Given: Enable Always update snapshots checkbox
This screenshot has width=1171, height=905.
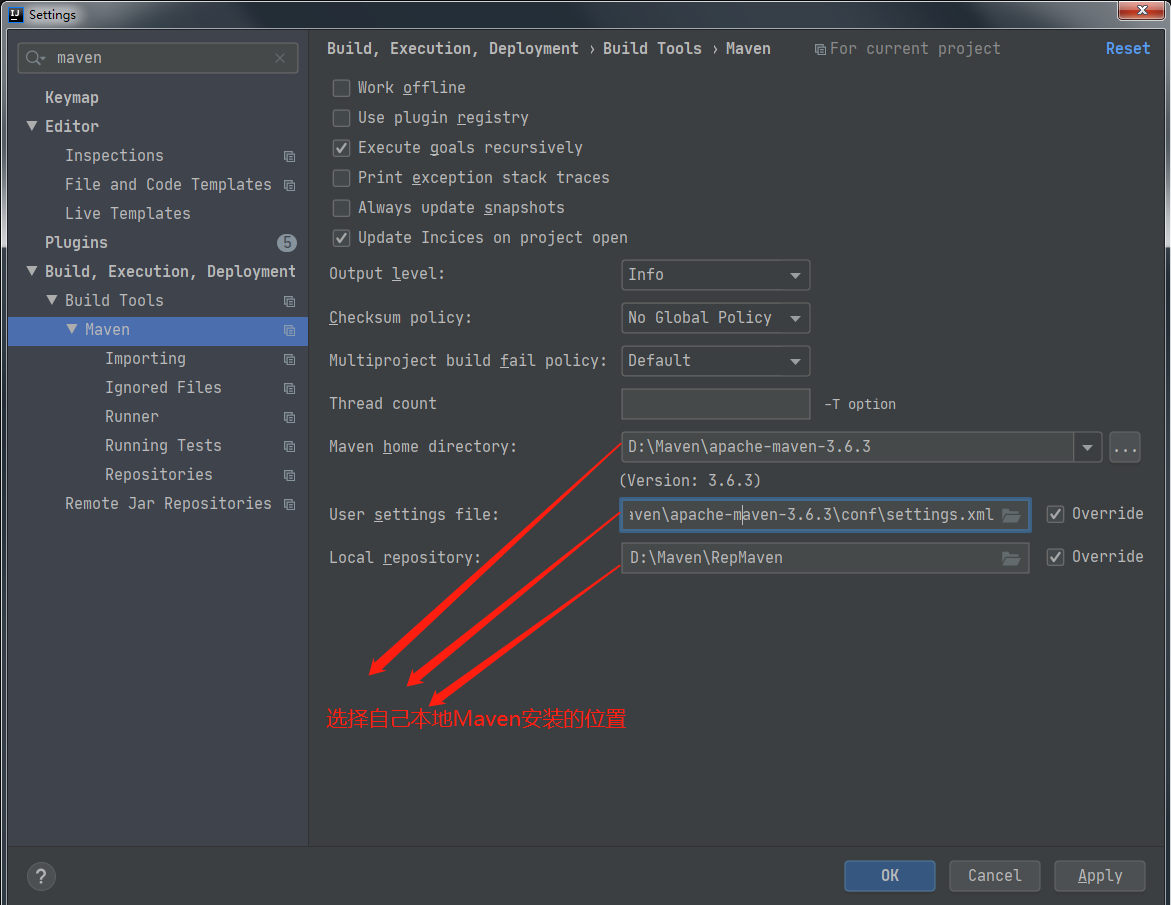Looking at the screenshot, I should 341,208.
